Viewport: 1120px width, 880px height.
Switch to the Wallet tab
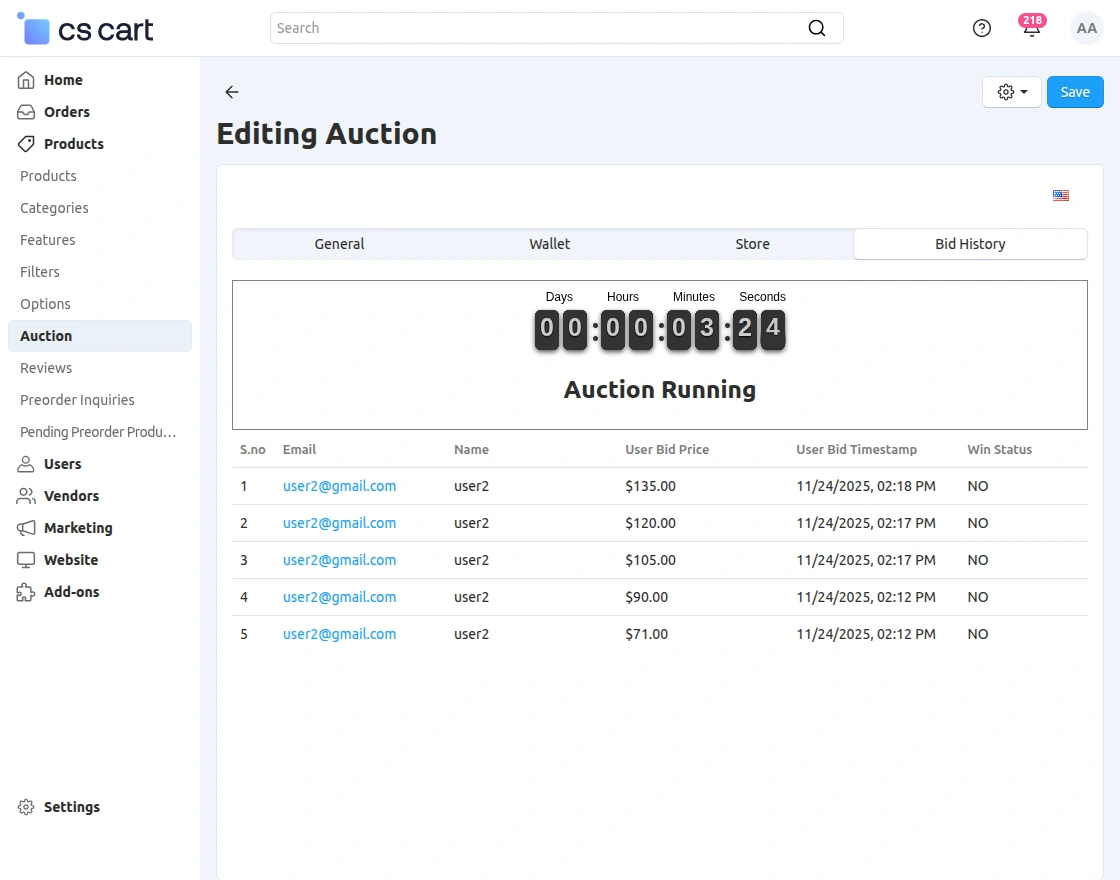point(550,243)
